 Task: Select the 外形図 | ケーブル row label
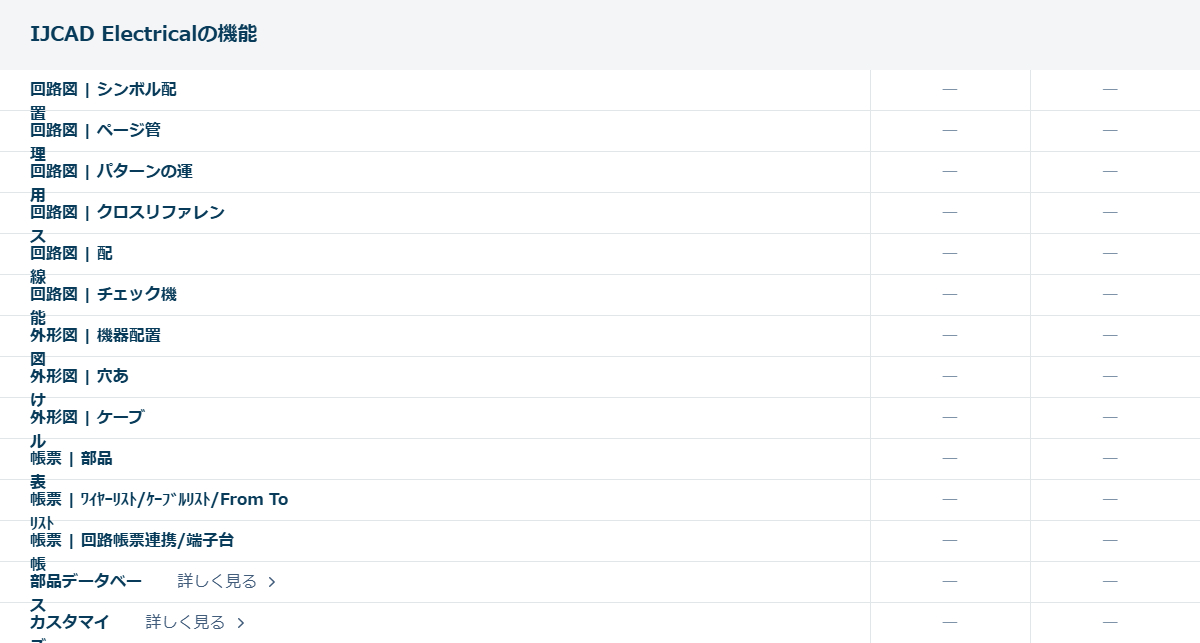[87, 418]
